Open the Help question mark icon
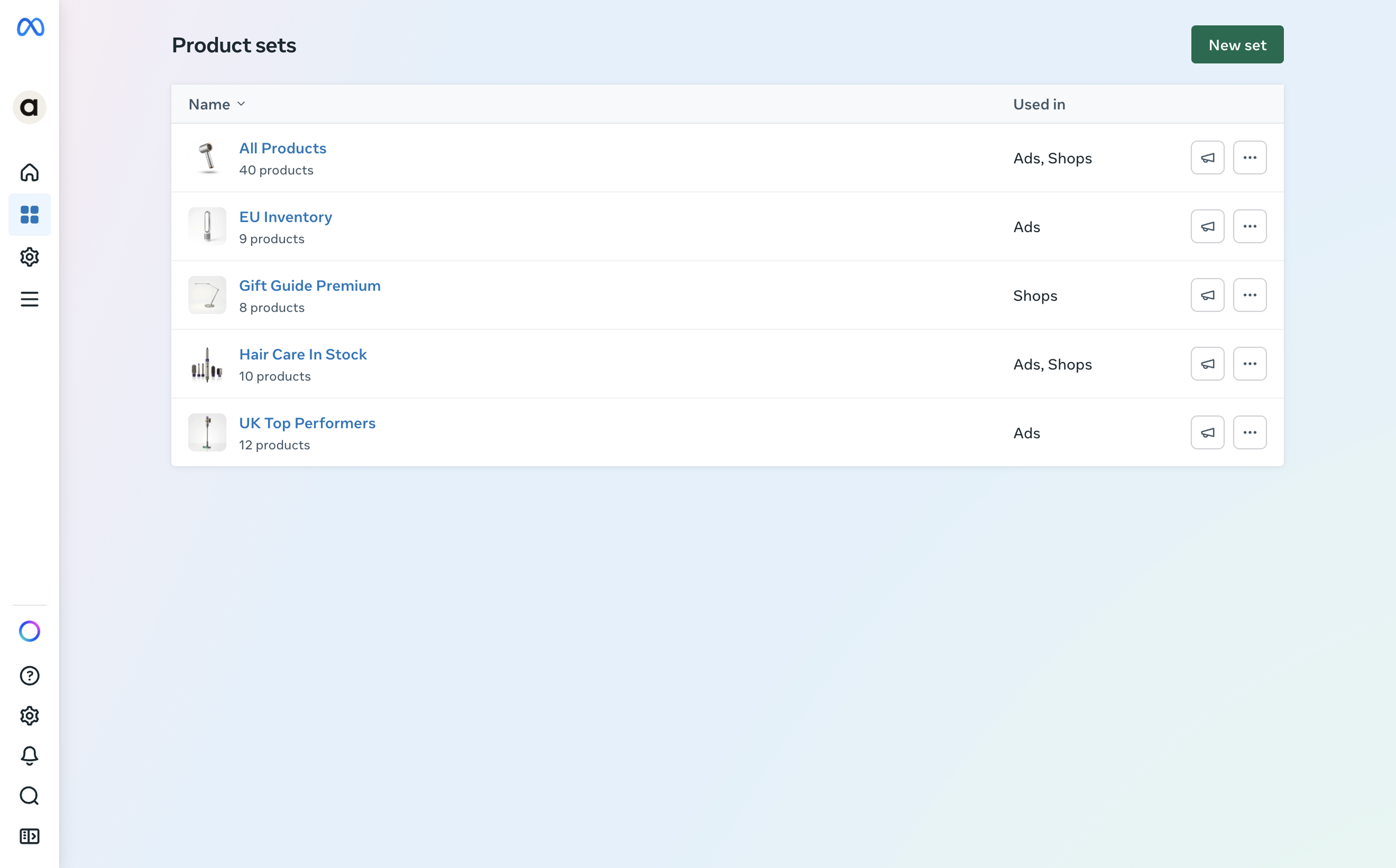 [x=29, y=675]
